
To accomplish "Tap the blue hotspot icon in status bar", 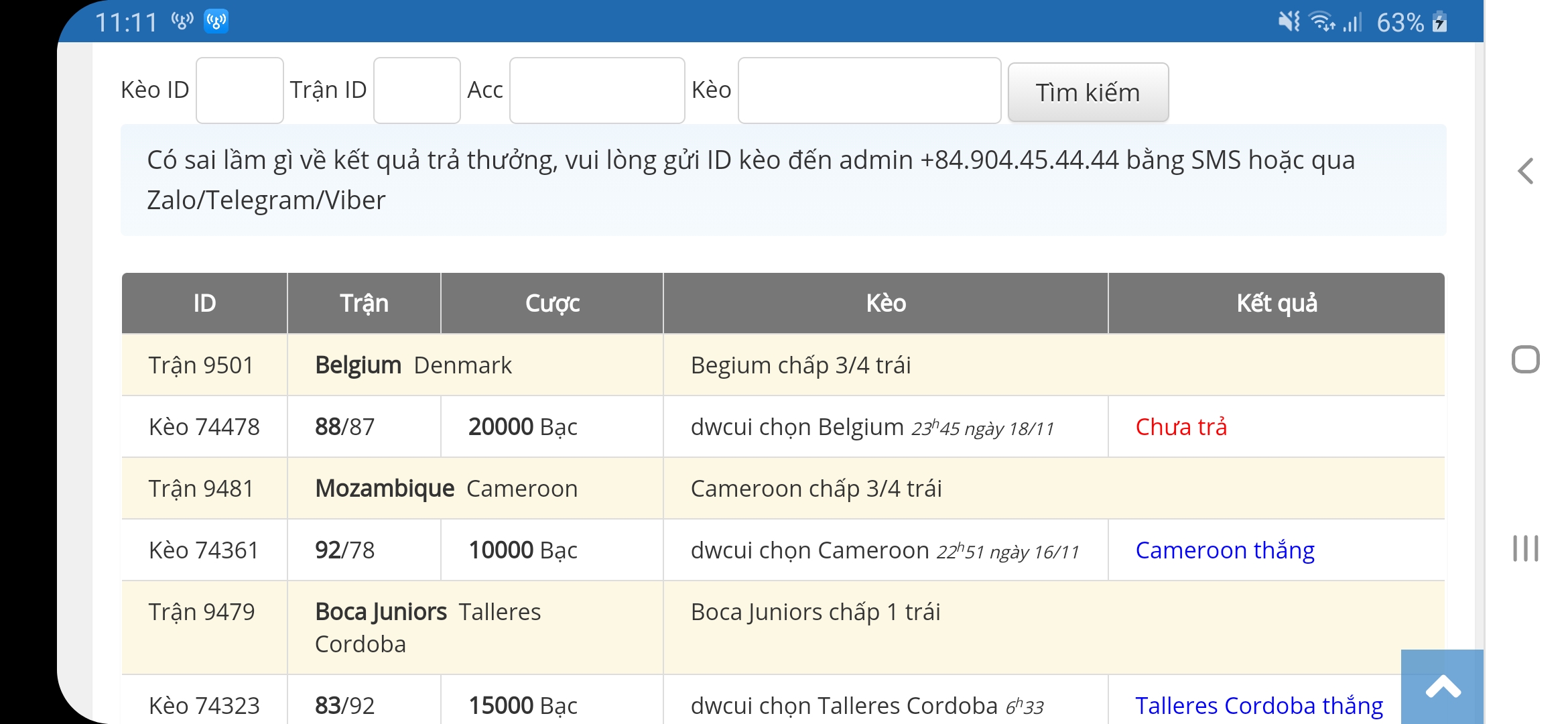I will (216, 21).
